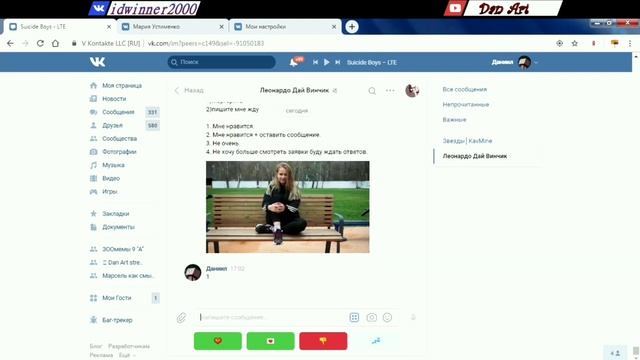Select the Непрочитанные filter
The height and width of the screenshot is (360, 640).
(466, 104)
